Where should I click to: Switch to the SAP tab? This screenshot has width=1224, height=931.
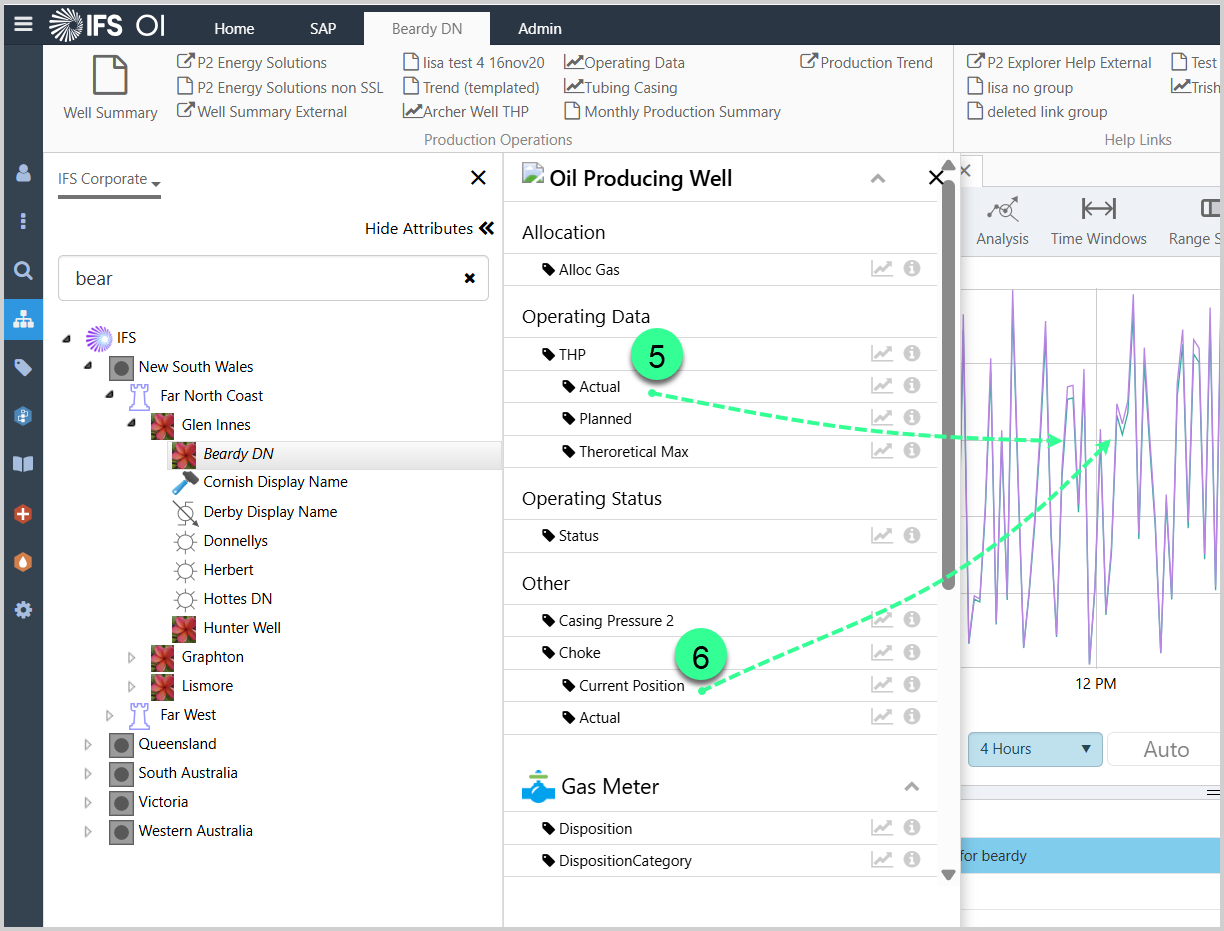click(x=323, y=28)
